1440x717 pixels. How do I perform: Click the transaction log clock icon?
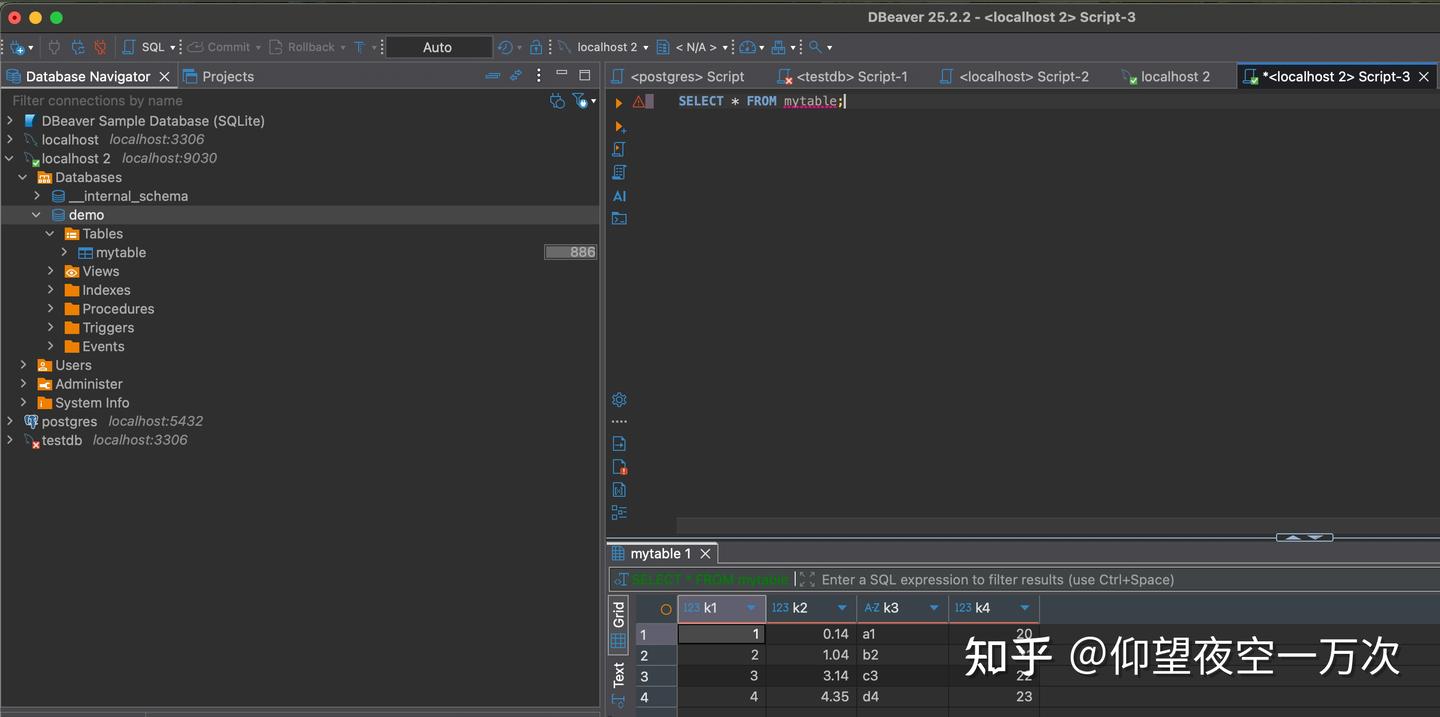pos(505,47)
